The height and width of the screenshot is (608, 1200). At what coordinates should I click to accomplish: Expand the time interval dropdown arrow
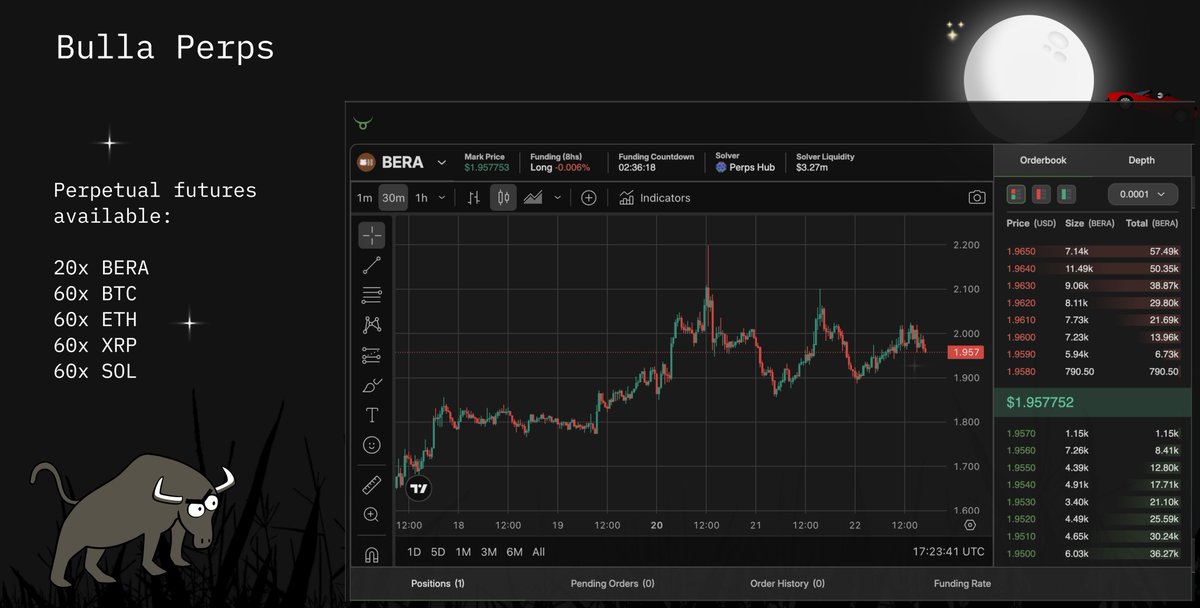click(442, 198)
